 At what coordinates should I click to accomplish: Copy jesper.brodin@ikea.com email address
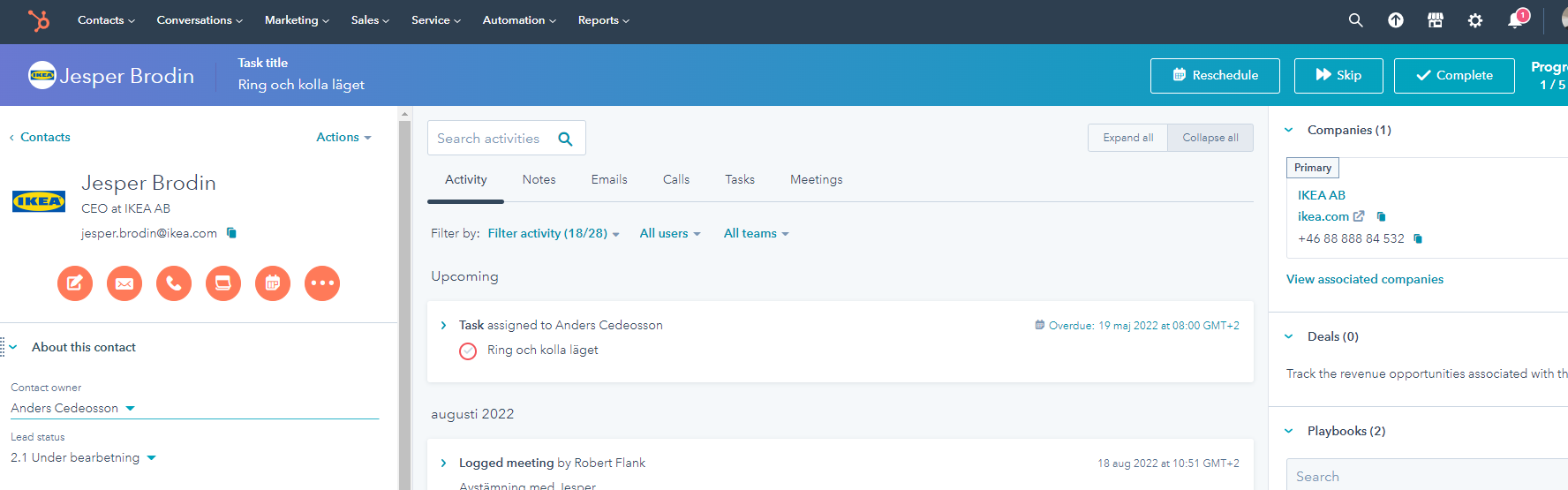click(x=231, y=233)
